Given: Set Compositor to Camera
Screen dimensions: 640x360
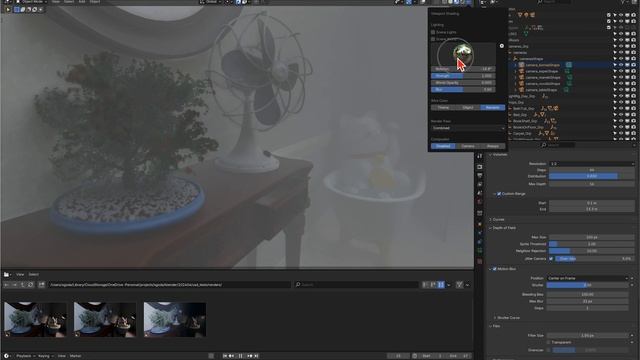Looking at the screenshot, I should pos(468,146).
